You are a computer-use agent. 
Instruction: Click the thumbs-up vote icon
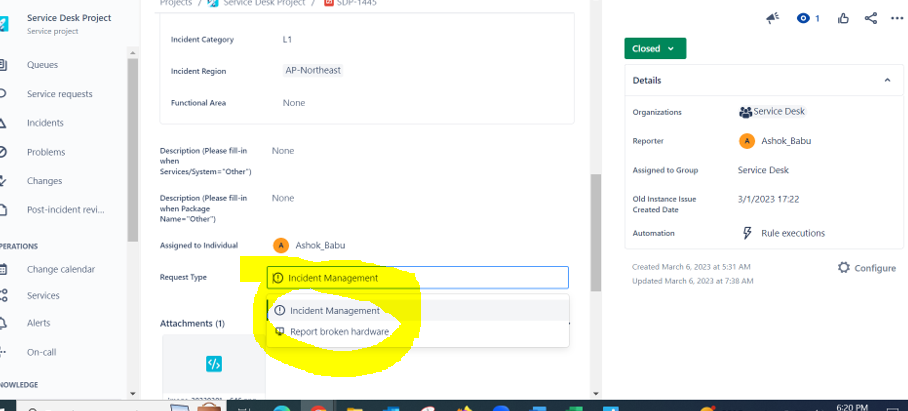(843, 19)
